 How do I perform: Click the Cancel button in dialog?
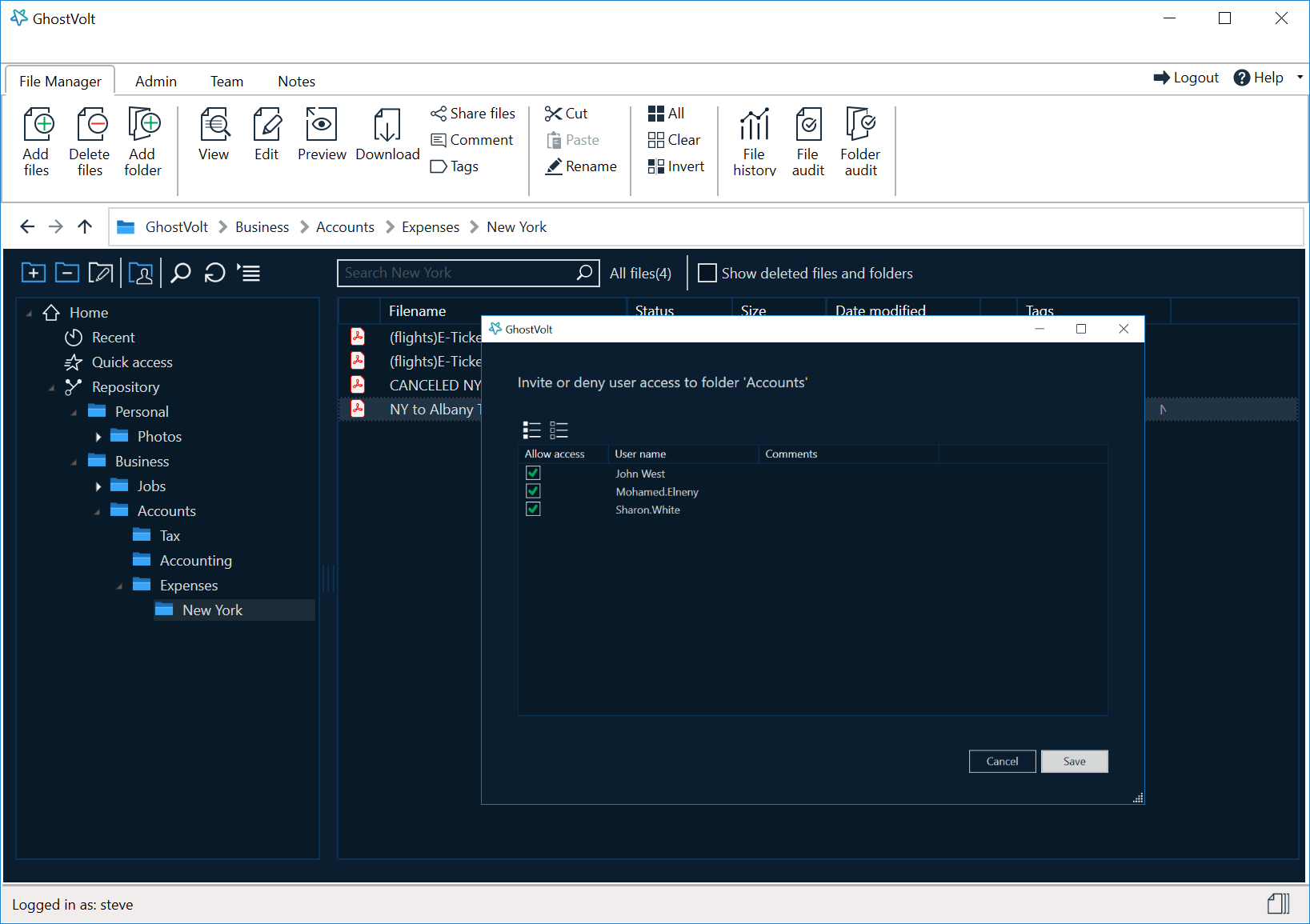pos(1002,761)
